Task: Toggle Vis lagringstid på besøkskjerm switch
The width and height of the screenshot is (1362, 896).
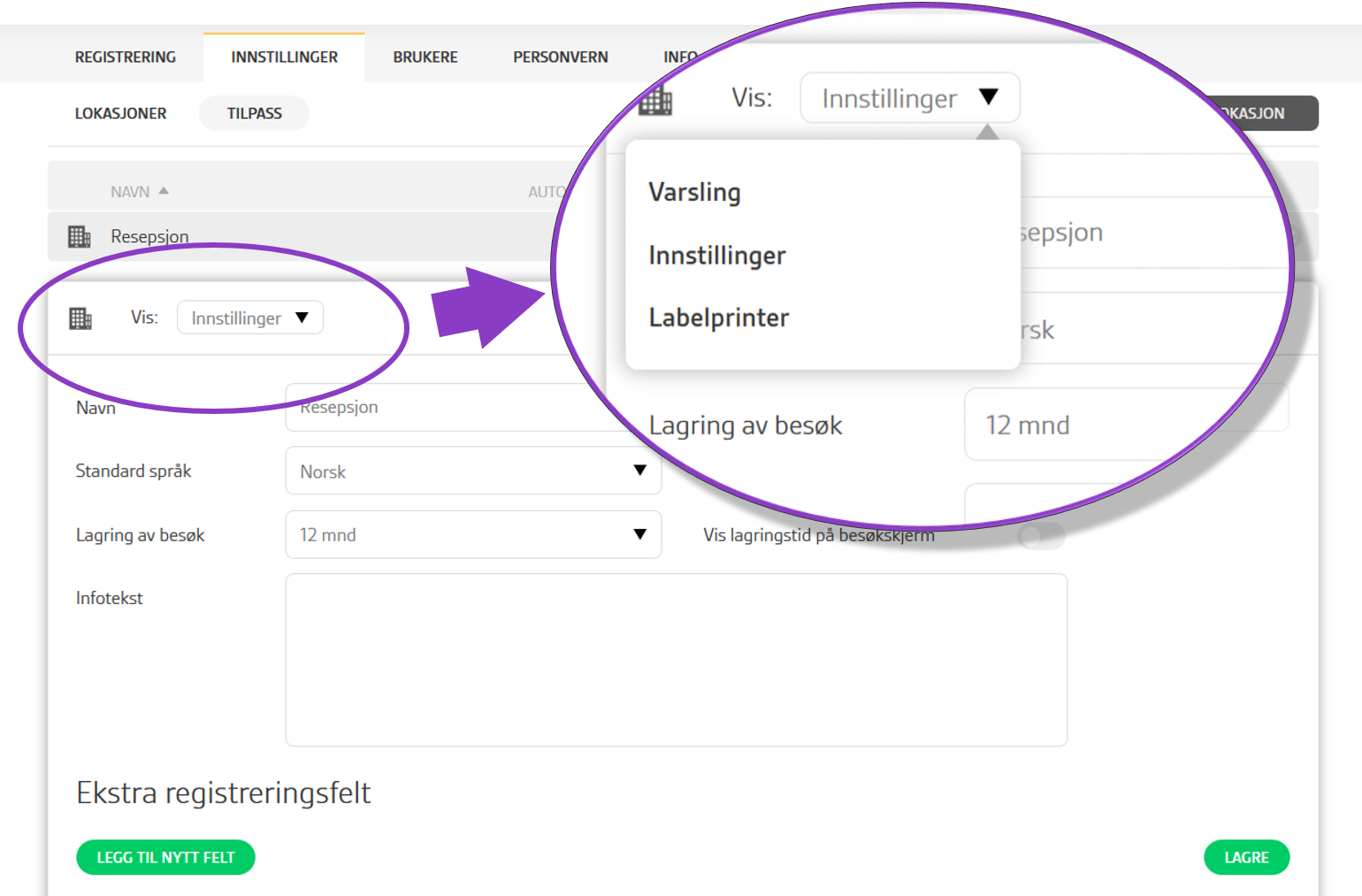Action: pyautogui.click(x=1041, y=536)
